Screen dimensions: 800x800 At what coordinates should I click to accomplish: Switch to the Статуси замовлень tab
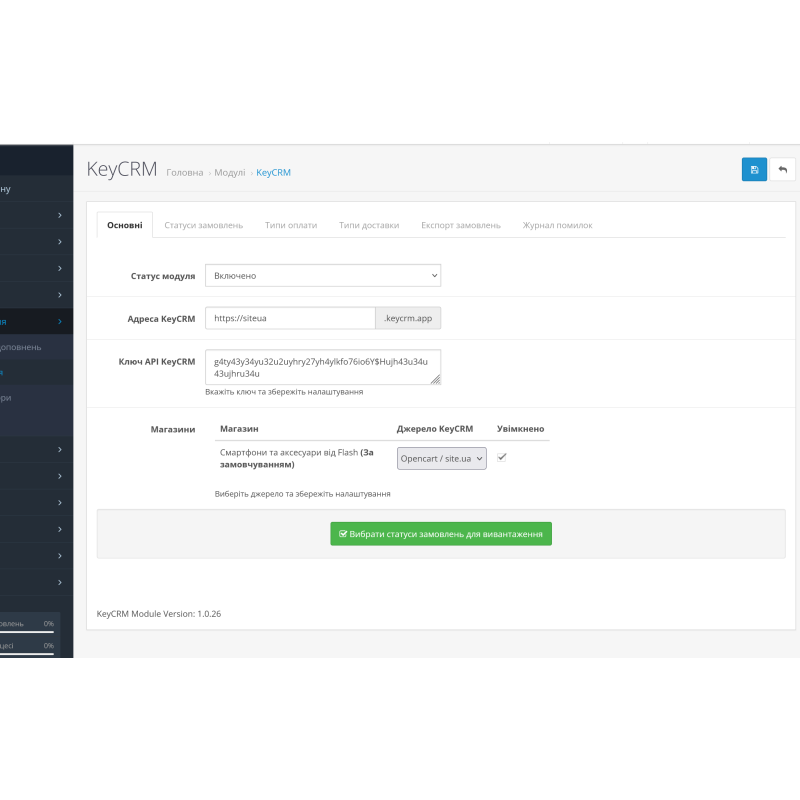click(203, 225)
